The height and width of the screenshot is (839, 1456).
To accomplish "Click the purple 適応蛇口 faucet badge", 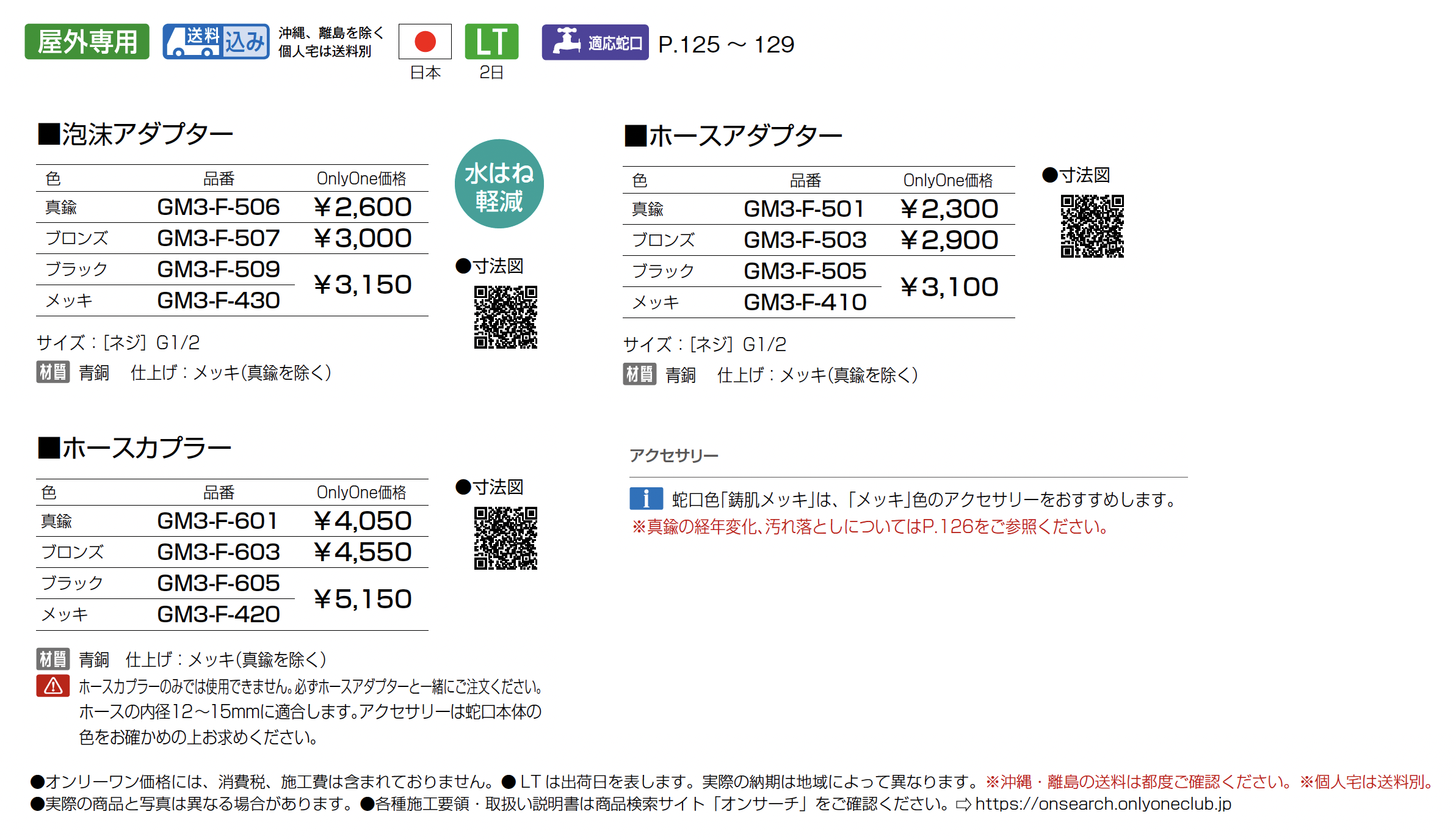I will (x=595, y=42).
